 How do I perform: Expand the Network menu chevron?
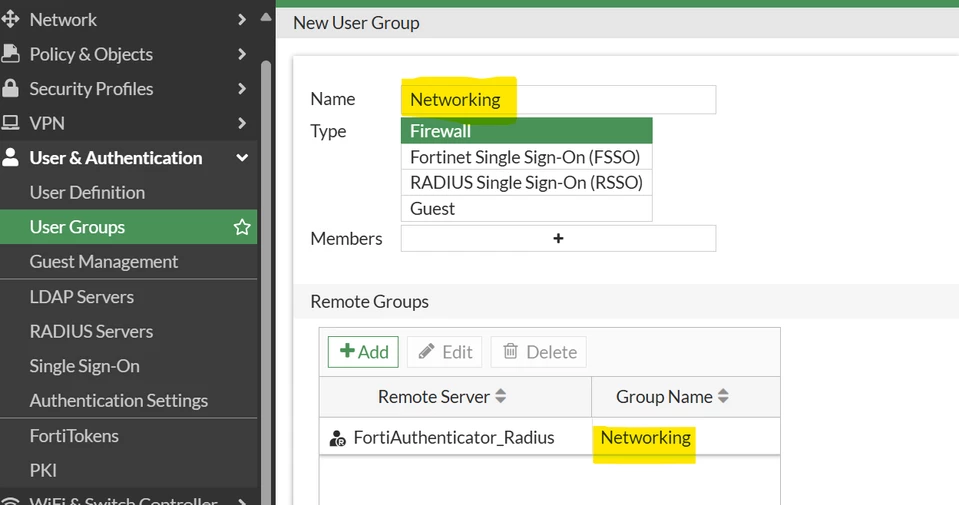point(242,20)
